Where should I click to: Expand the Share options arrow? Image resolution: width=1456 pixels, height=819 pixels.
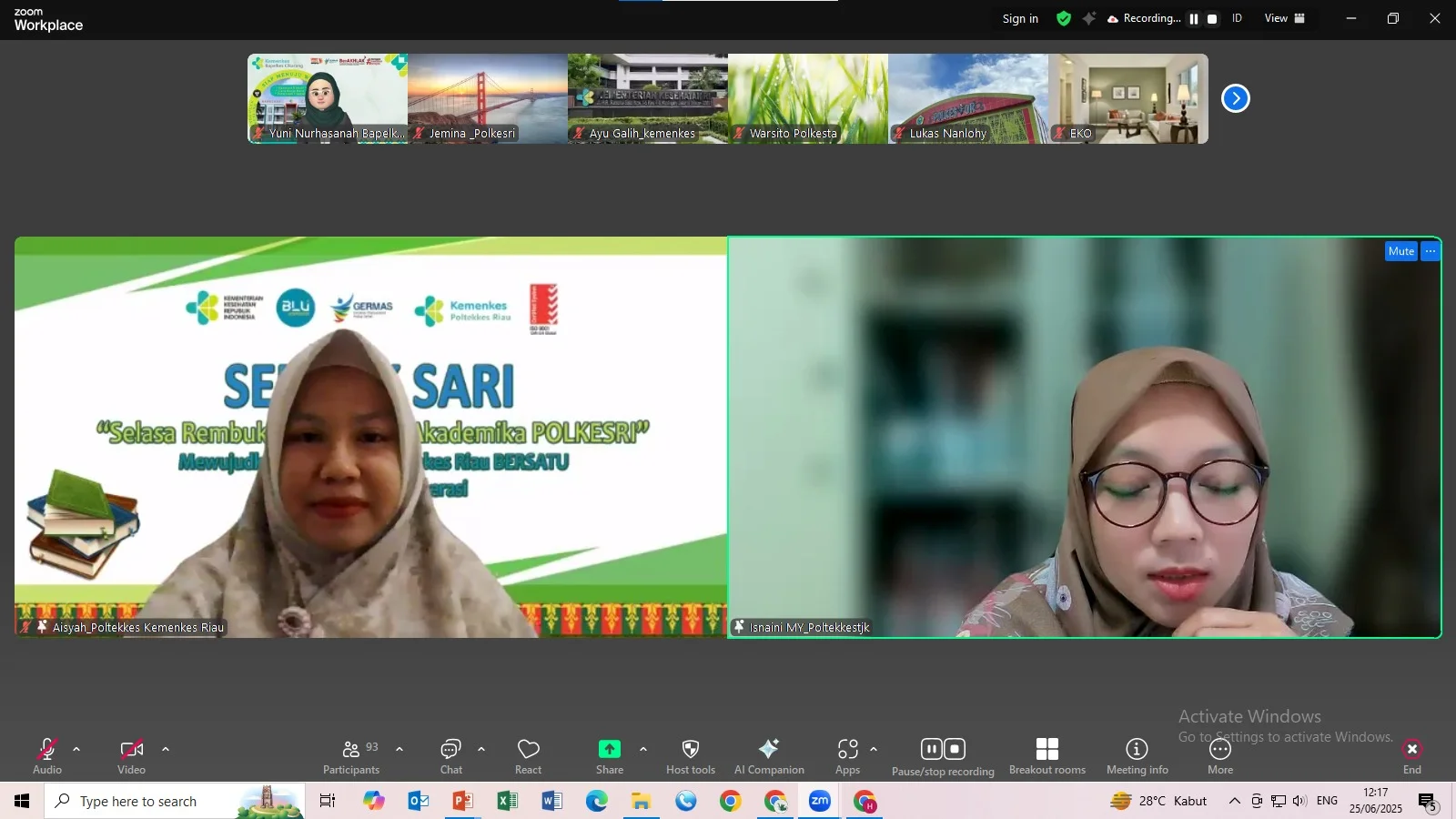(x=643, y=749)
